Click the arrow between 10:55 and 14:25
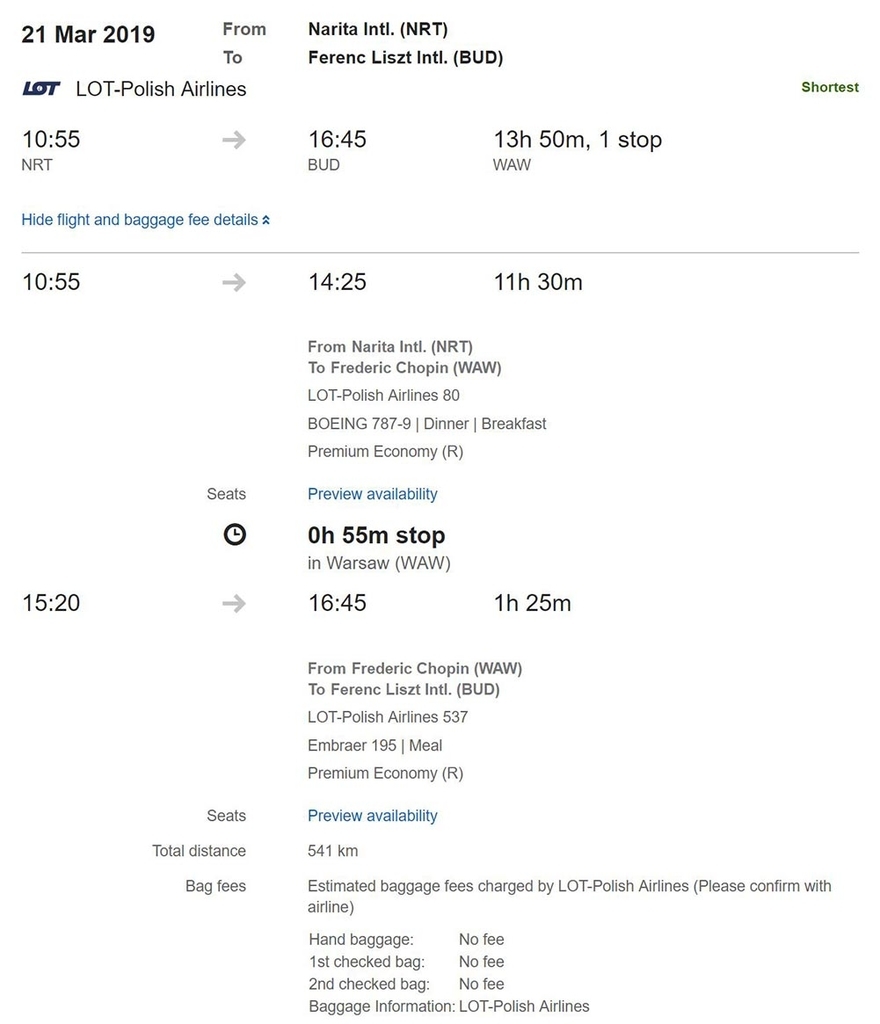 coord(234,283)
